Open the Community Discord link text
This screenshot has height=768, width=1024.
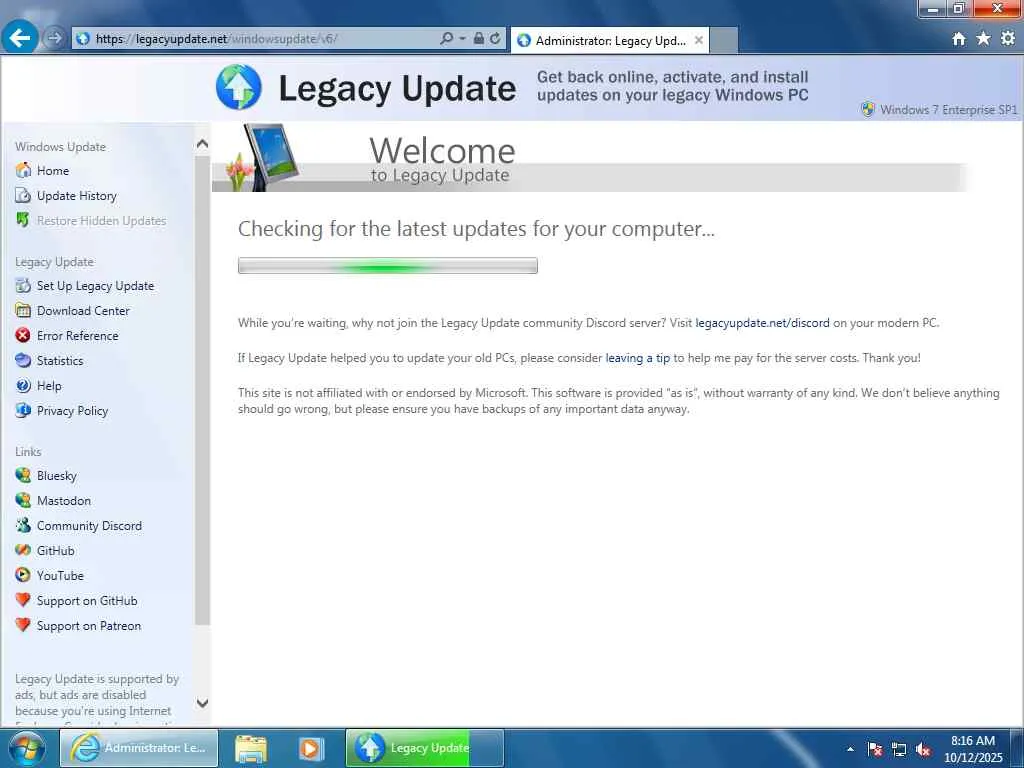point(89,525)
